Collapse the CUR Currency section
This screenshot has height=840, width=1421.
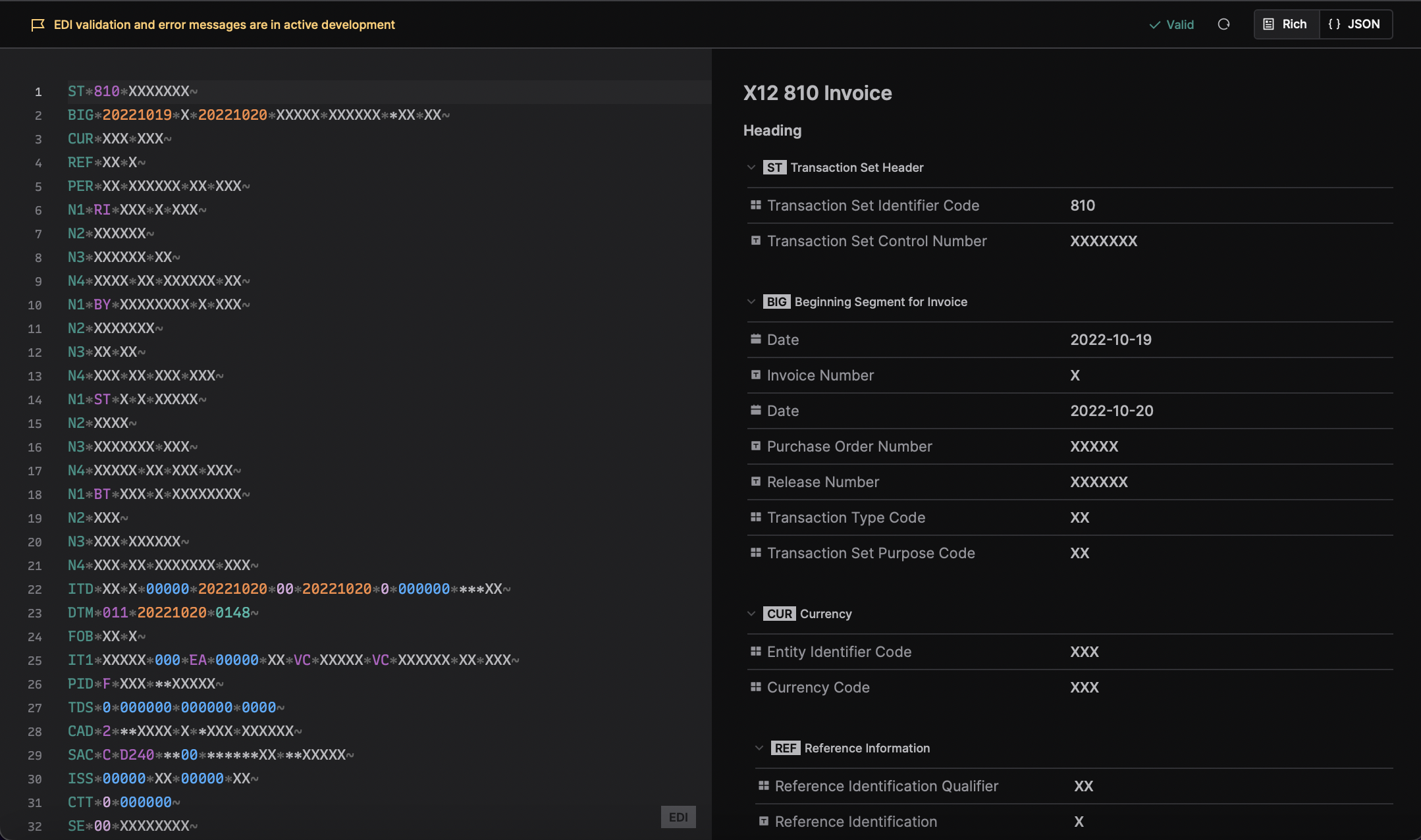coord(751,614)
